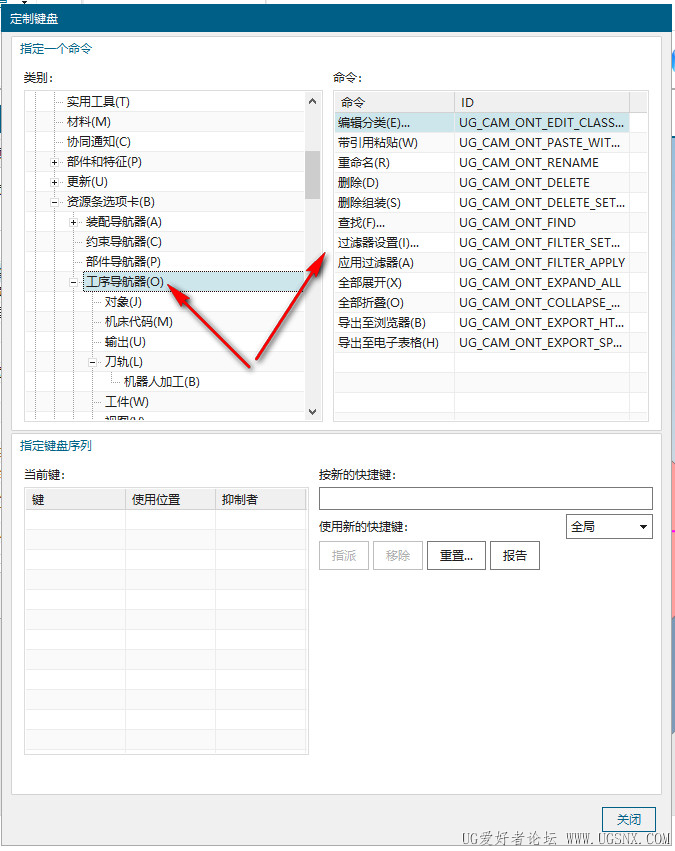Open the 全局 scope dropdown

click(x=609, y=526)
